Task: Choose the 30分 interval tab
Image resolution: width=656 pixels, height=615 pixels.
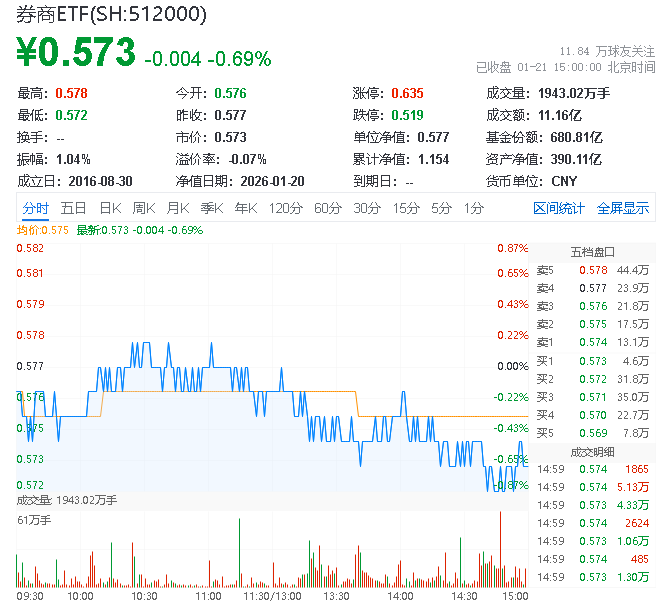Action: pos(367,208)
